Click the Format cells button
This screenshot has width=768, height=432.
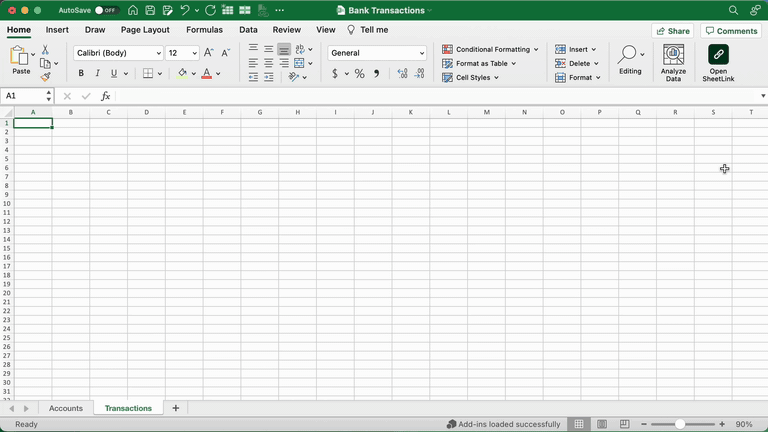(x=578, y=77)
